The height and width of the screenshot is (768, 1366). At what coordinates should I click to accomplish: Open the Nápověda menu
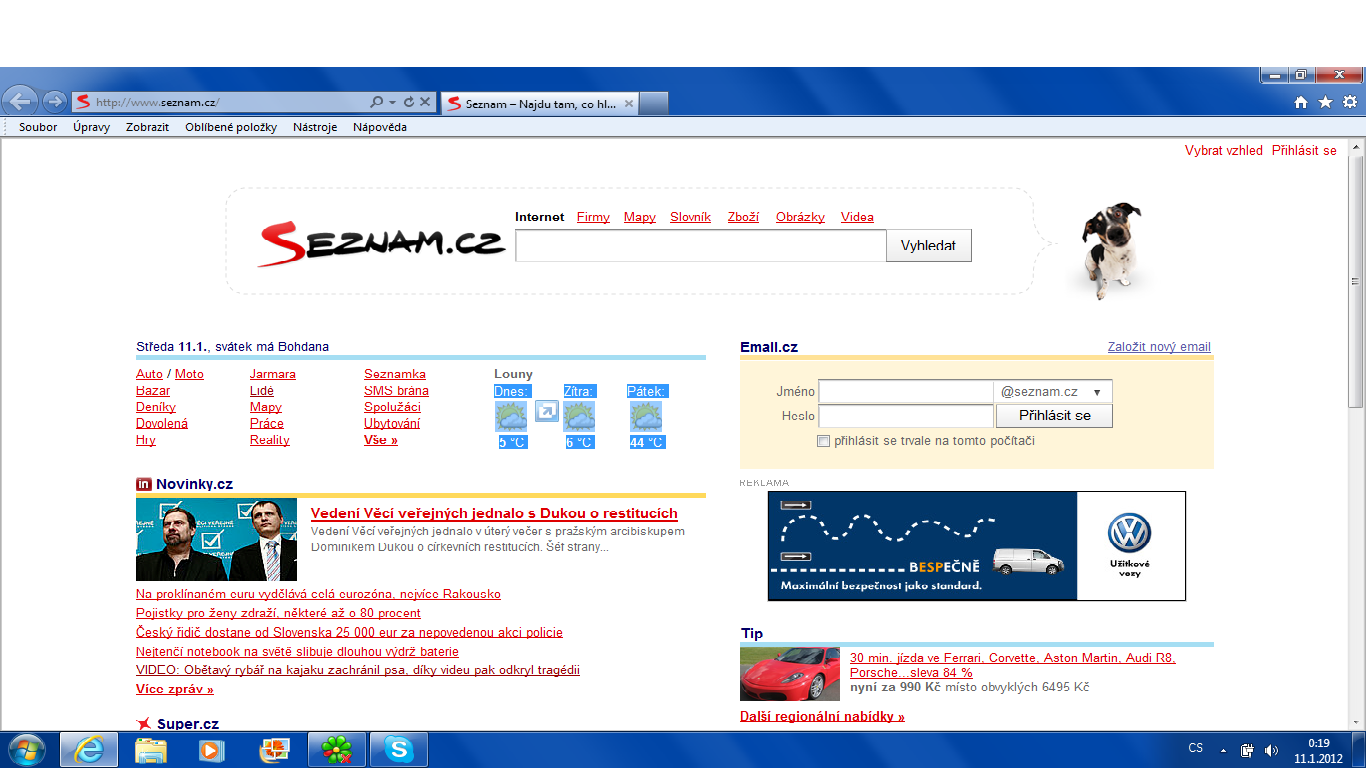click(380, 127)
